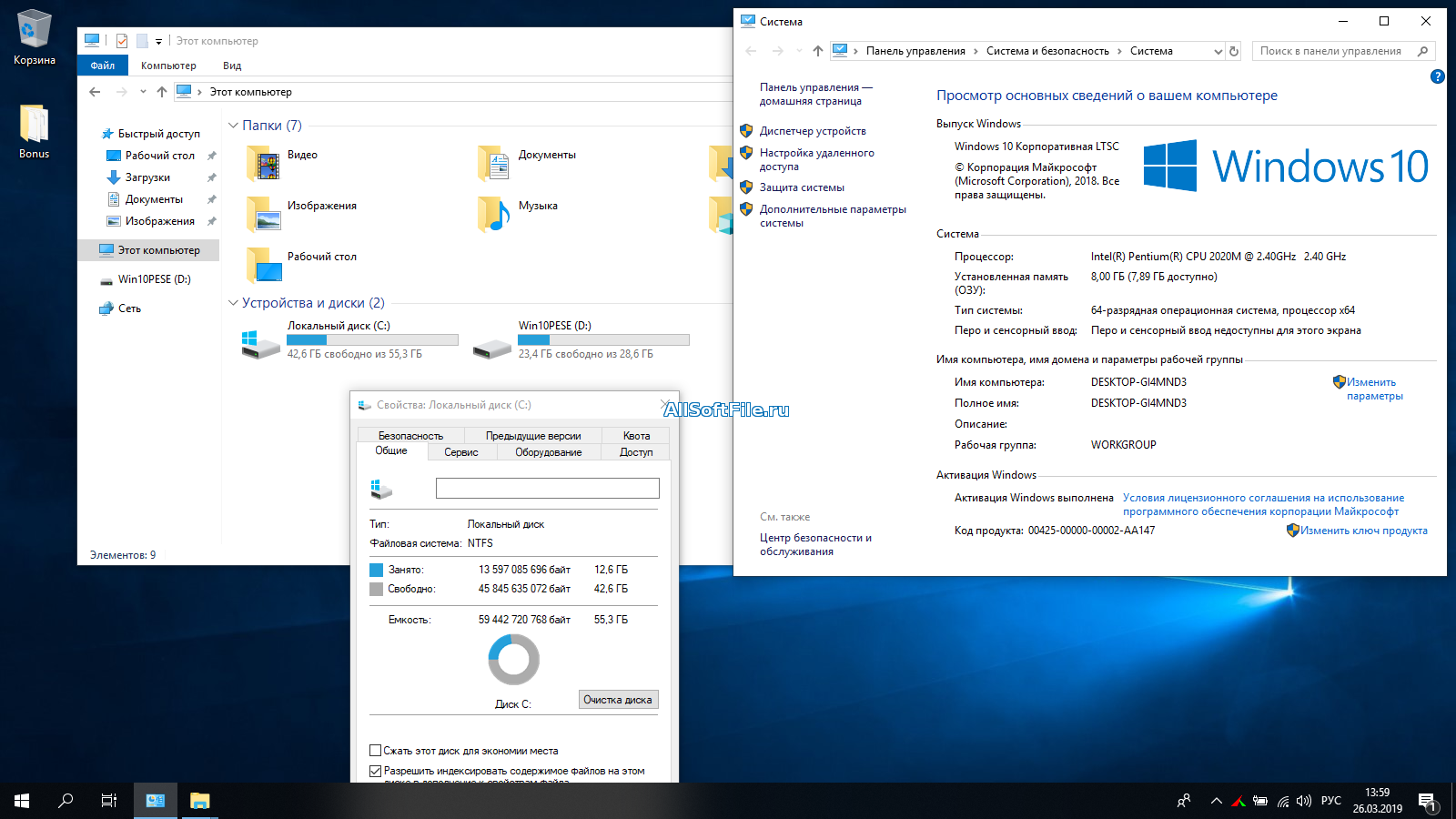This screenshot has height=819, width=1456.
Task: Switch to the Сервис tab
Action: pos(461,452)
